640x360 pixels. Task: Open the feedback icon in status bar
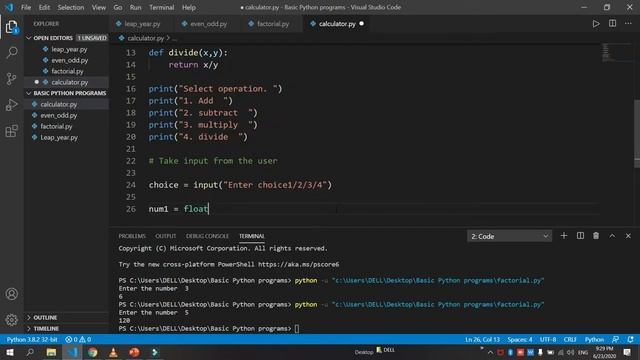616,340
